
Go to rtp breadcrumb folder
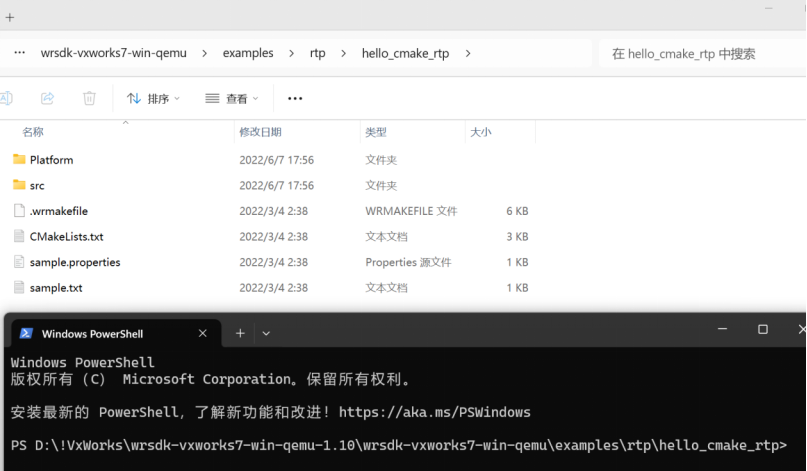click(318, 53)
